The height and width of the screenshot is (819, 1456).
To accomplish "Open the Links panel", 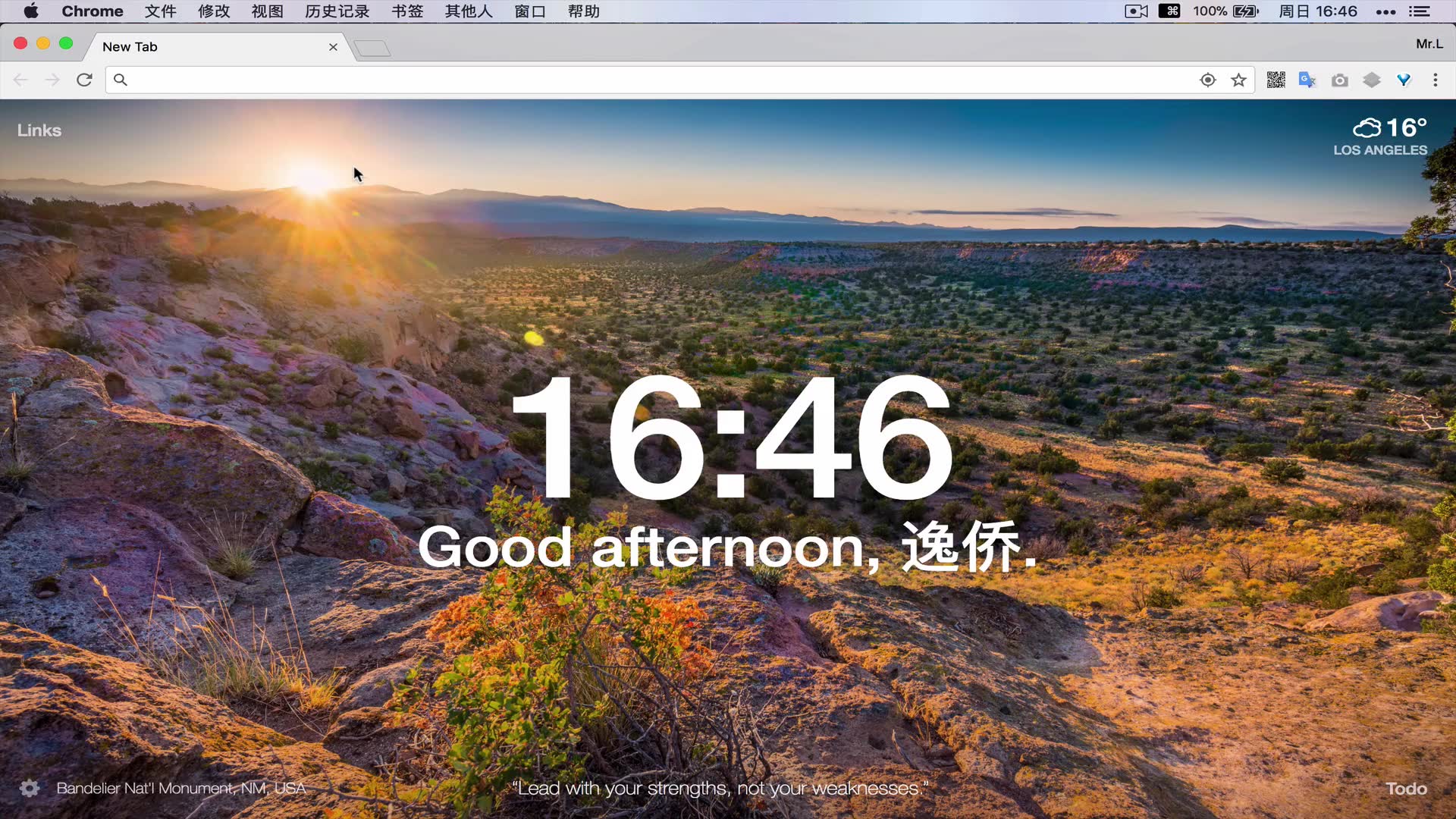I will coord(39,130).
